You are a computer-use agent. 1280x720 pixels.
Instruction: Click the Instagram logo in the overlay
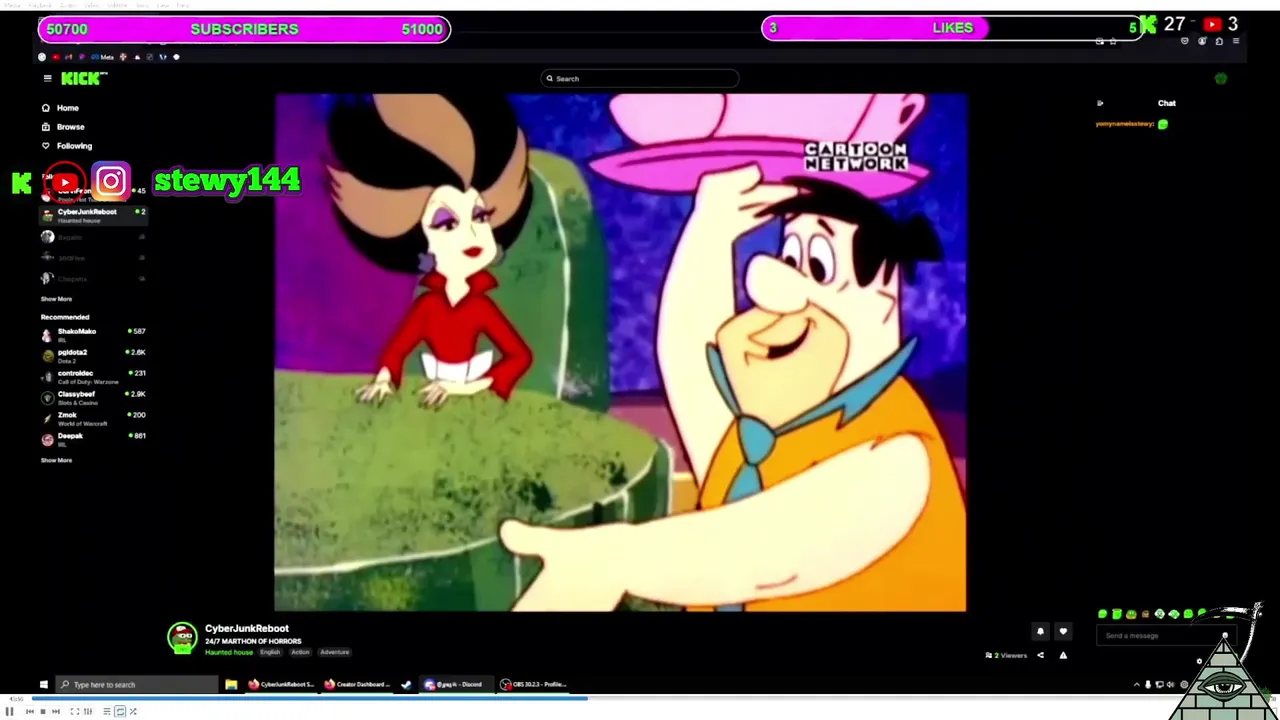[111, 181]
